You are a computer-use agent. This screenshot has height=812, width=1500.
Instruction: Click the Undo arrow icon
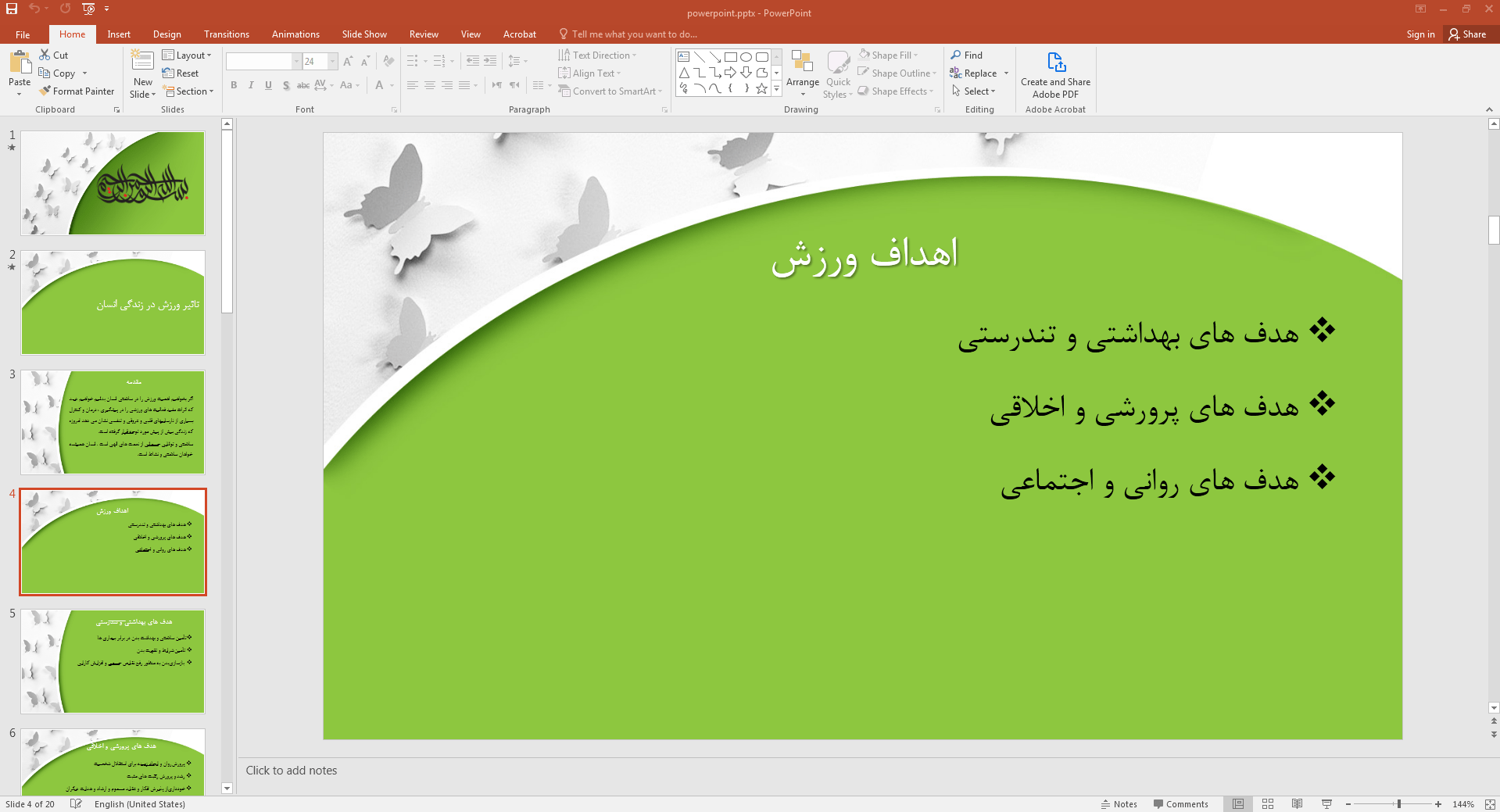tap(34, 9)
